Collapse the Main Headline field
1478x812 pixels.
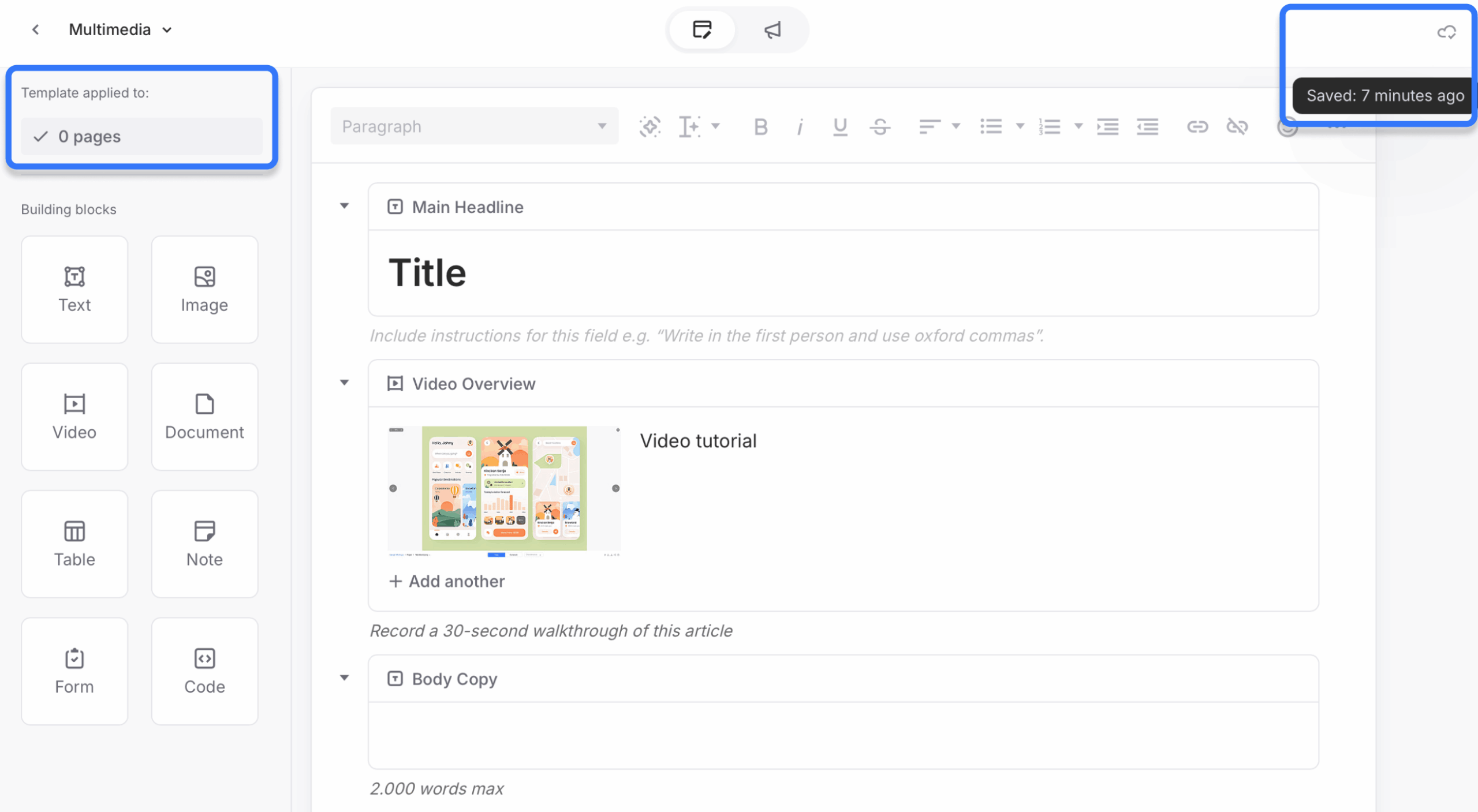tap(345, 206)
